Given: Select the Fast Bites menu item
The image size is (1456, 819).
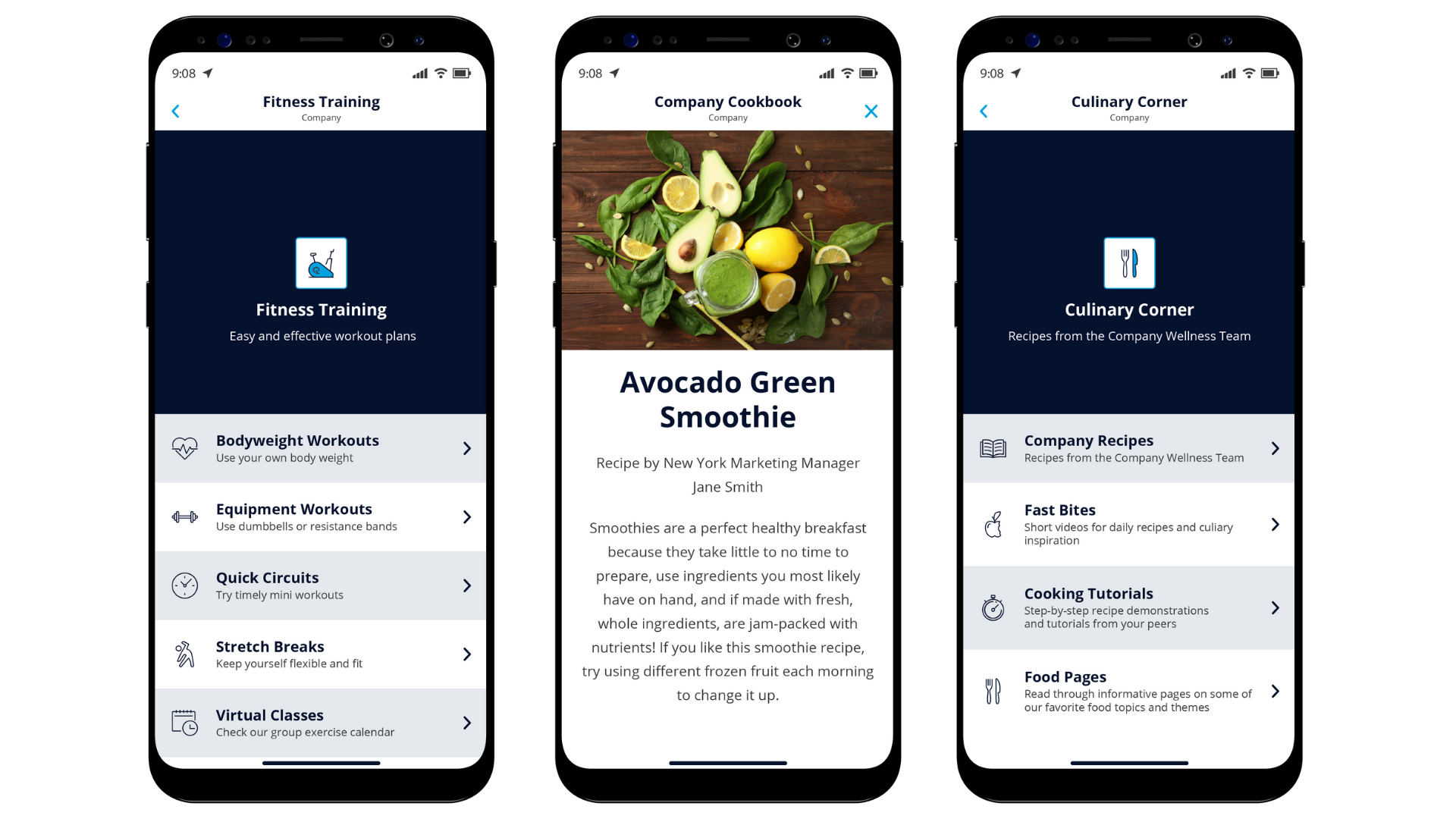Looking at the screenshot, I should tap(1127, 522).
